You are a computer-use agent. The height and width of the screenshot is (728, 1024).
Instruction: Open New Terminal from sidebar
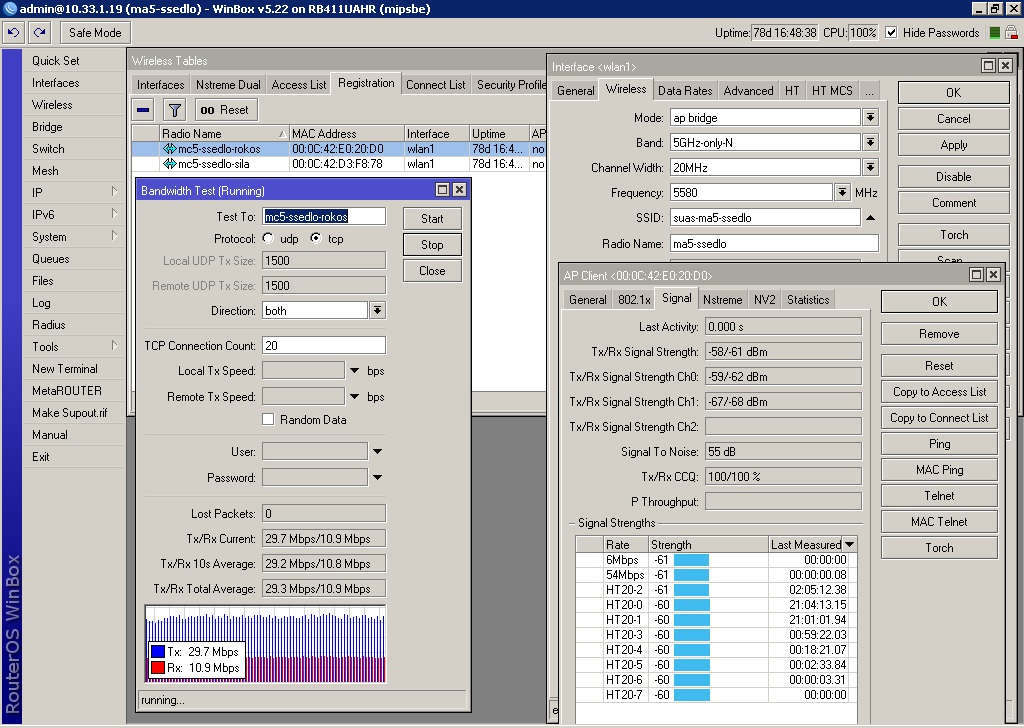coord(65,368)
